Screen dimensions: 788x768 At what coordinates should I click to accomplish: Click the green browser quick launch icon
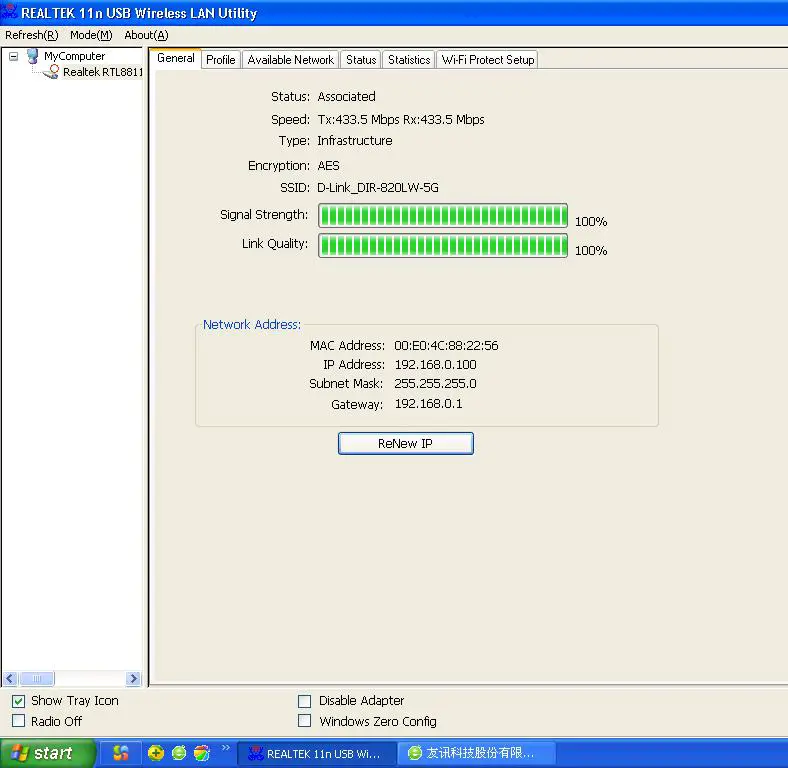[179, 752]
